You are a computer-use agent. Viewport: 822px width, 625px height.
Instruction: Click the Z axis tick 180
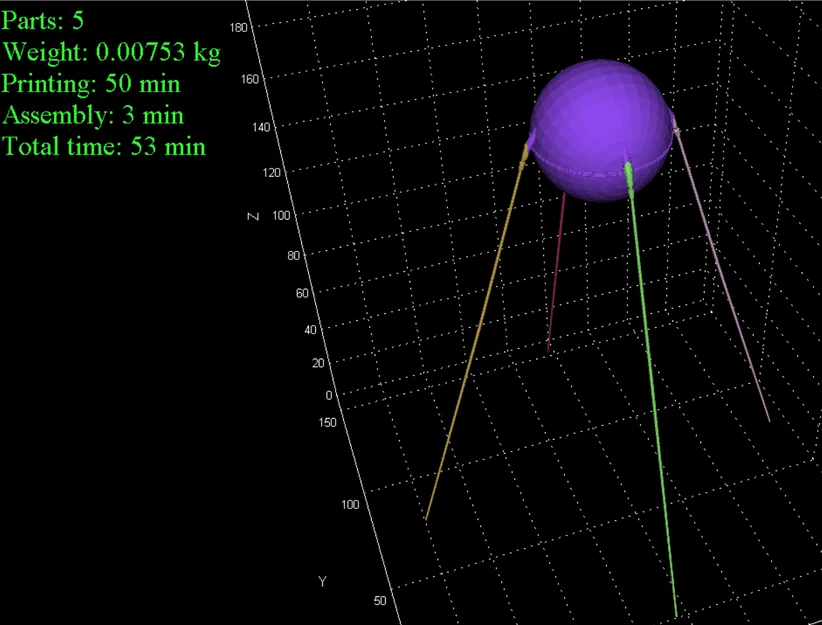tap(239, 28)
